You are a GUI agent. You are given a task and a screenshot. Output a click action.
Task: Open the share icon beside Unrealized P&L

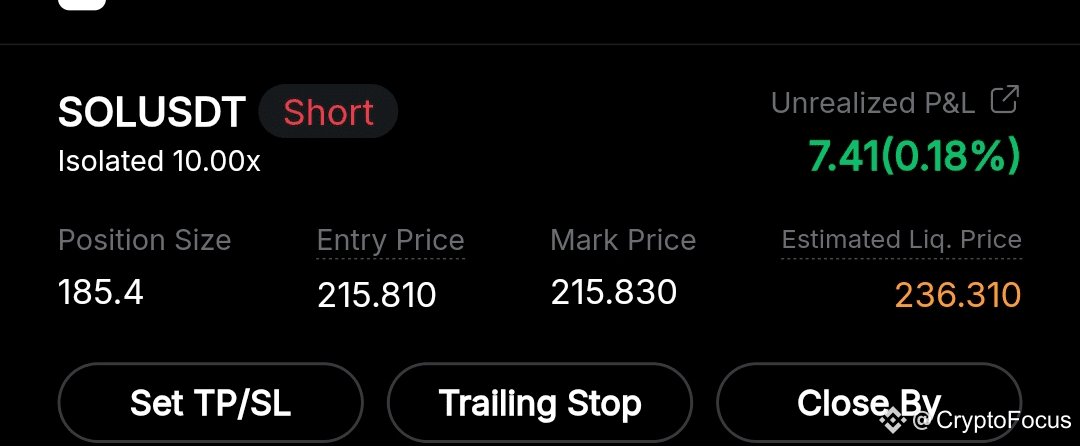tap(1004, 100)
